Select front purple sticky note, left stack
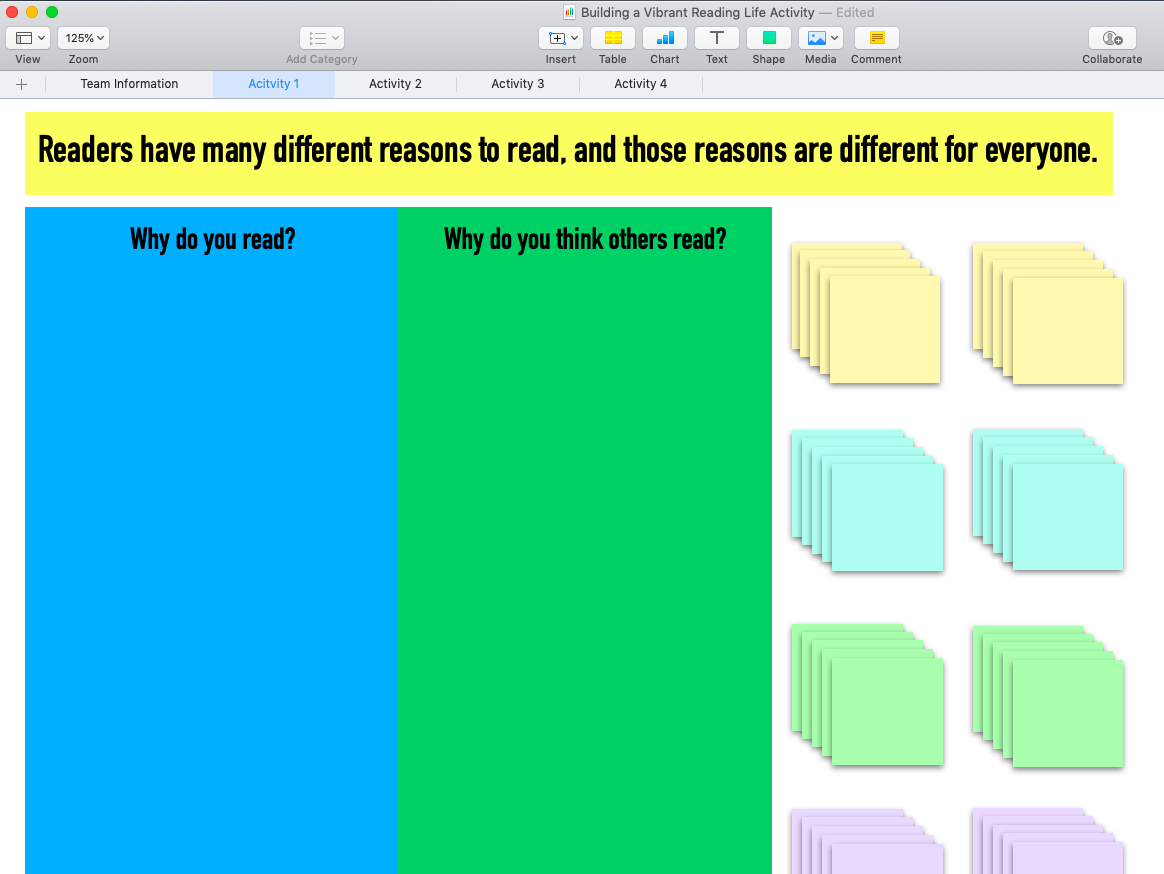The height and width of the screenshot is (874, 1164). [887, 859]
